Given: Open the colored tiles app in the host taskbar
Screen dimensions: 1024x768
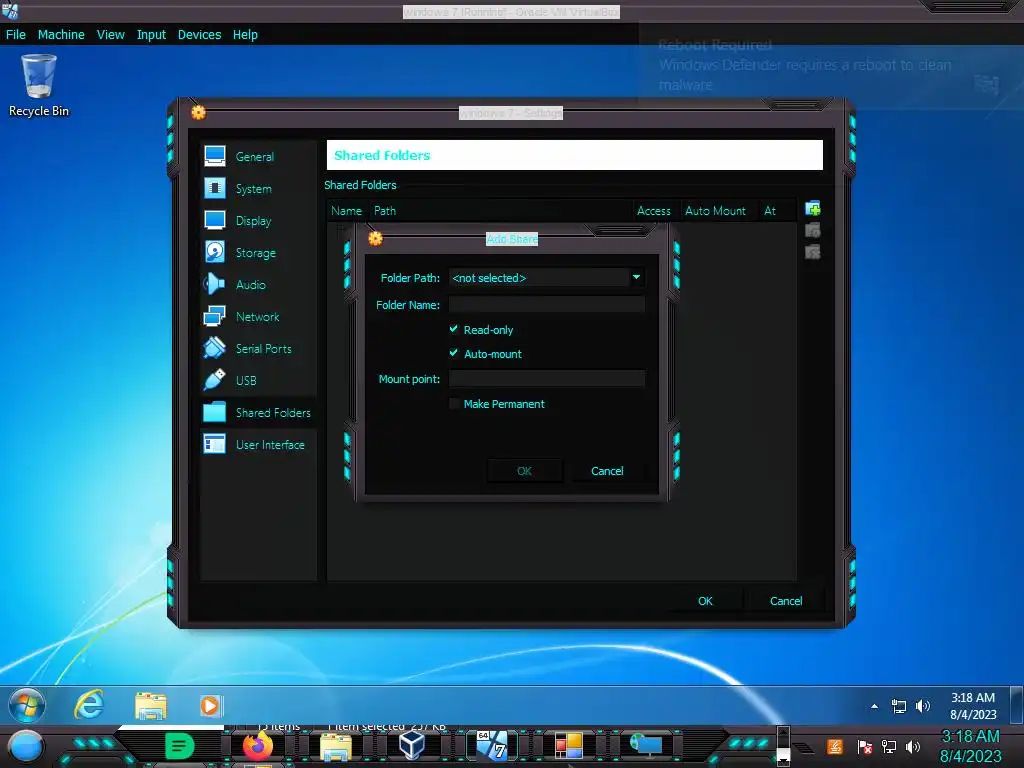Looking at the screenshot, I should click(568, 746).
